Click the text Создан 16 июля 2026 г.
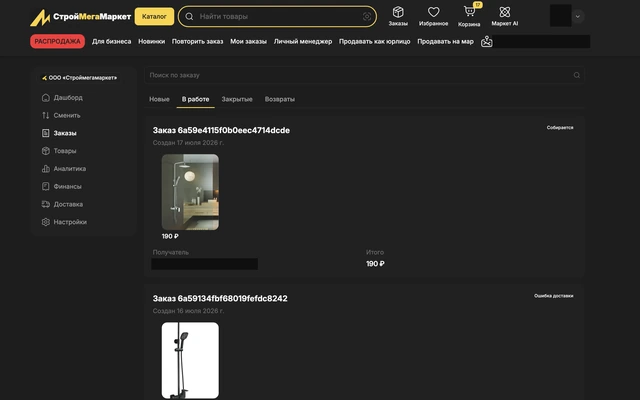 tap(188, 311)
